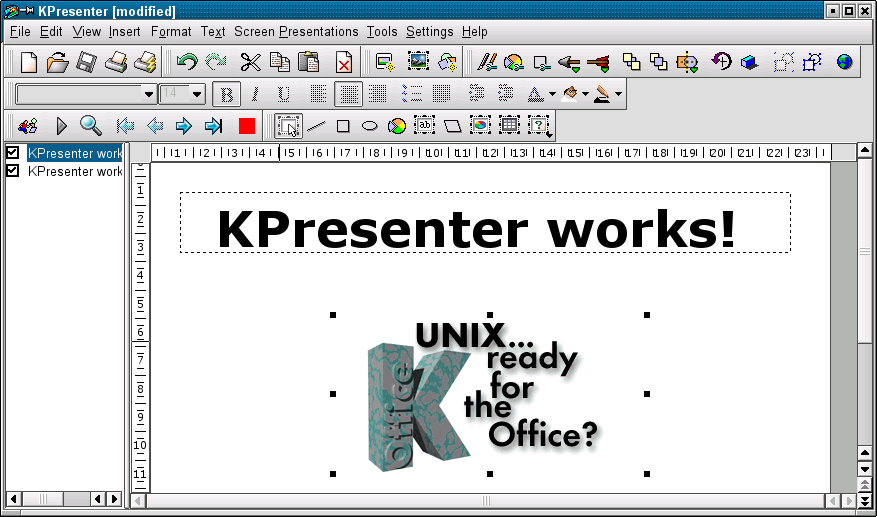Open the text color dropdown arrow
Image resolution: width=877 pixels, height=517 pixels.
tap(552, 94)
